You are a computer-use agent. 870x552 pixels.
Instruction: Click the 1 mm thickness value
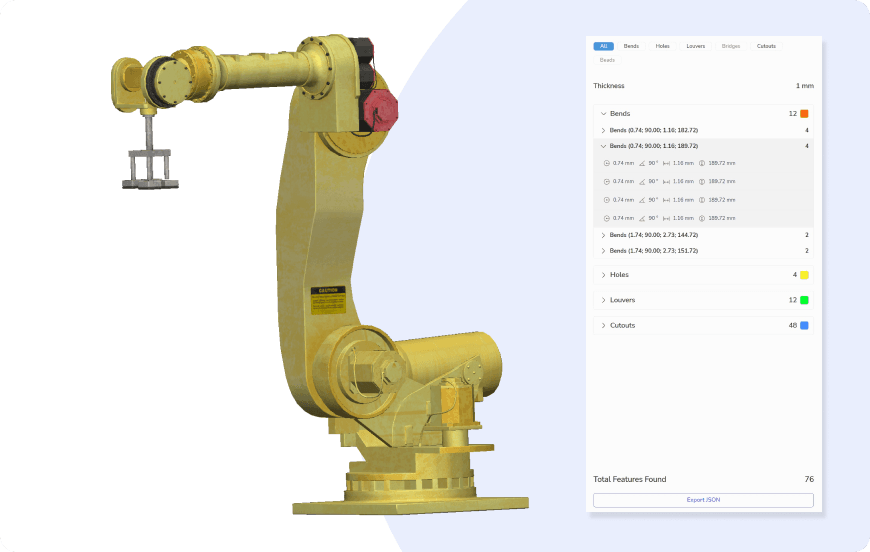(x=805, y=86)
